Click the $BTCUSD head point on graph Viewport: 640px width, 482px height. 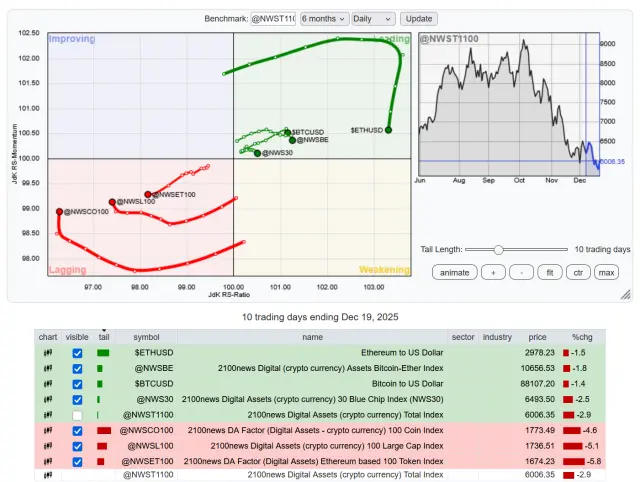coord(287,133)
